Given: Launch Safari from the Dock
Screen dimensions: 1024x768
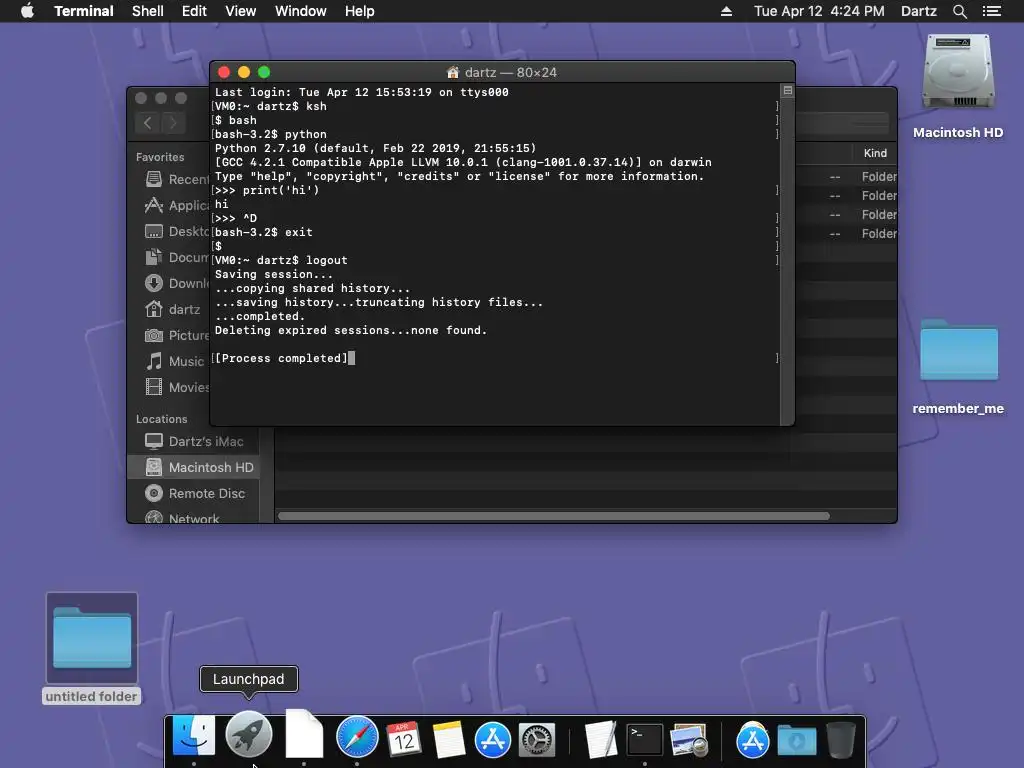Looking at the screenshot, I should [357, 737].
